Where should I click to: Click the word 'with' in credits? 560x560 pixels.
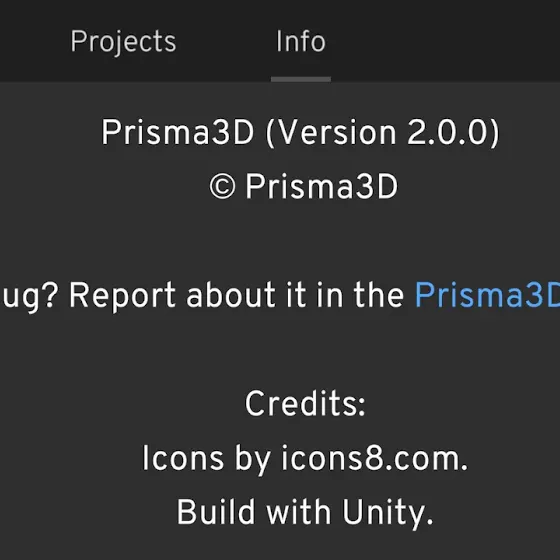pos(298,512)
